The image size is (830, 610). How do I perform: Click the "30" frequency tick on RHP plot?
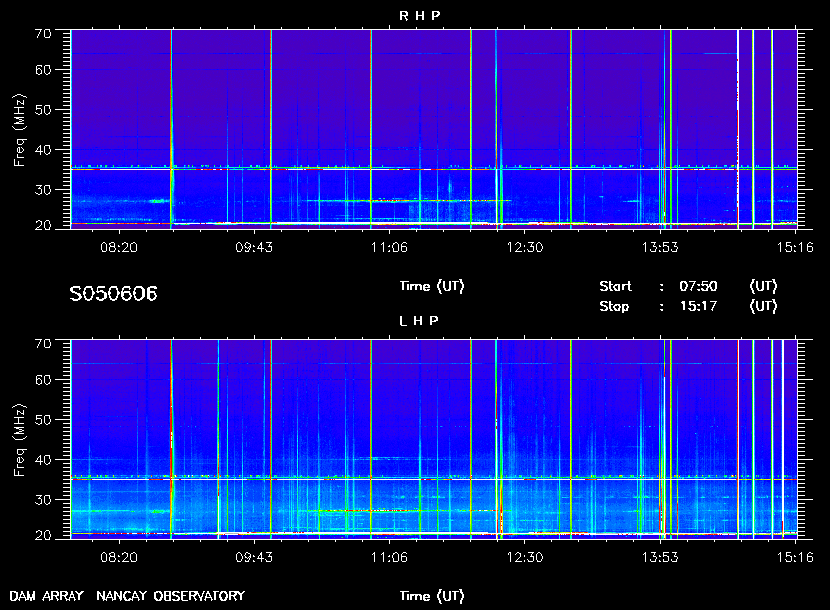43,190
